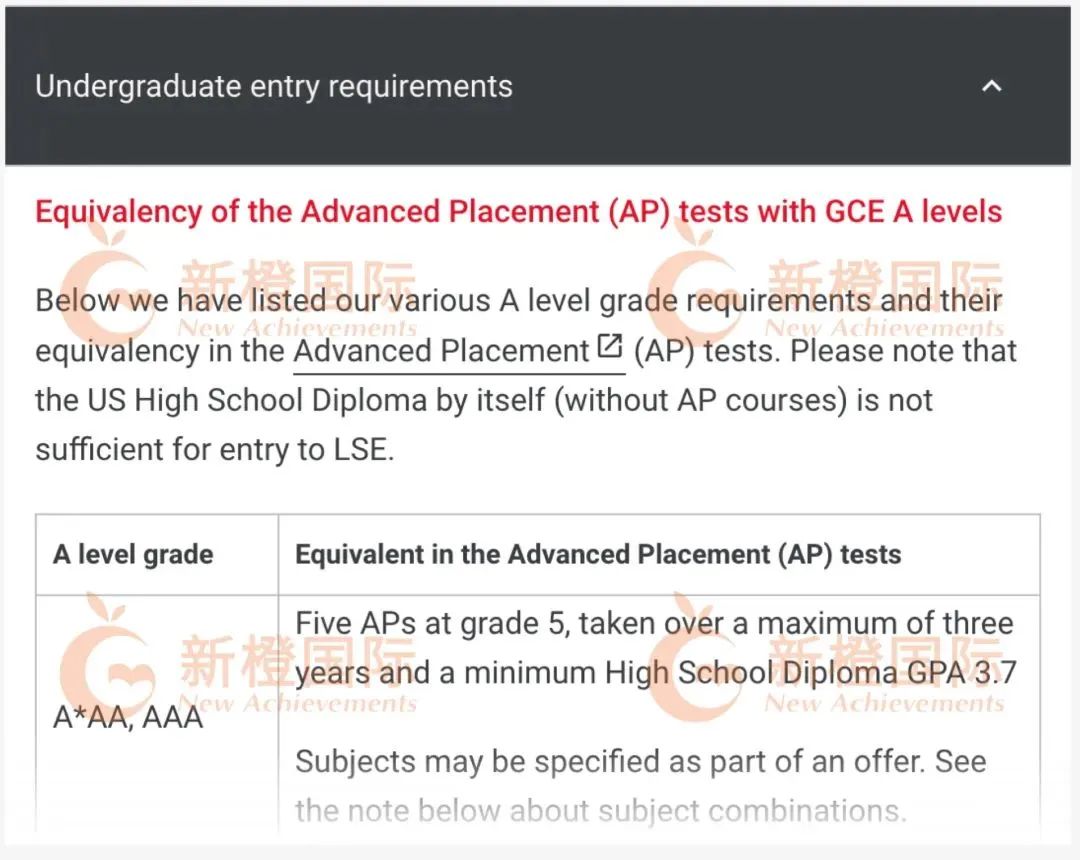Click the external link icon after Advanced Placement
This screenshot has height=860, width=1080.
pos(610,346)
